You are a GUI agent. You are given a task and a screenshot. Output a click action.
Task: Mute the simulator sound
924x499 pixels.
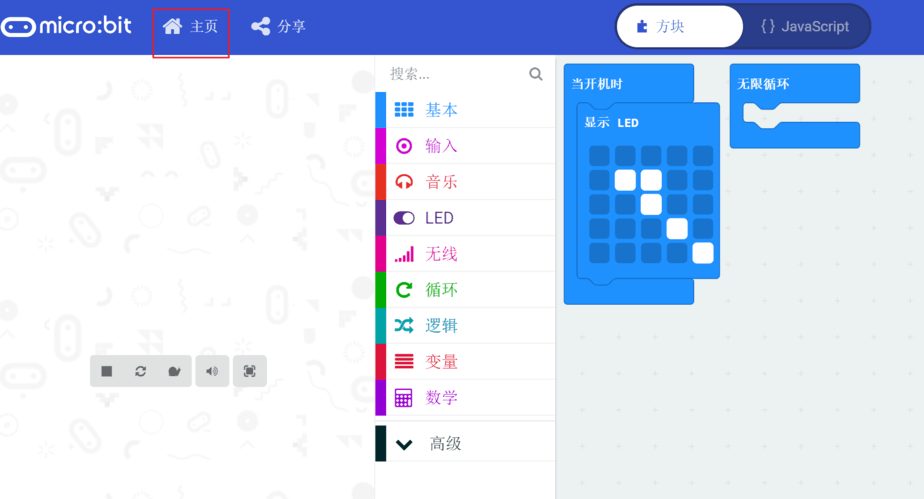click(212, 371)
